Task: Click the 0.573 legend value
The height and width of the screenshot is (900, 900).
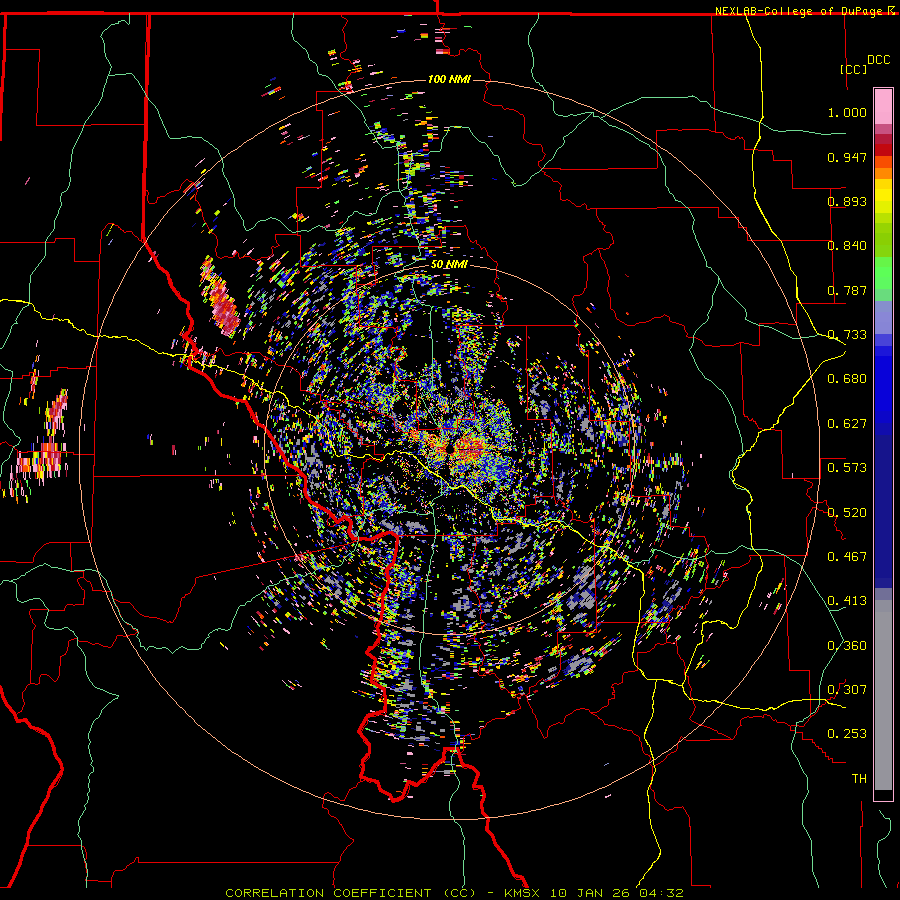Action: [x=847, y=468]
